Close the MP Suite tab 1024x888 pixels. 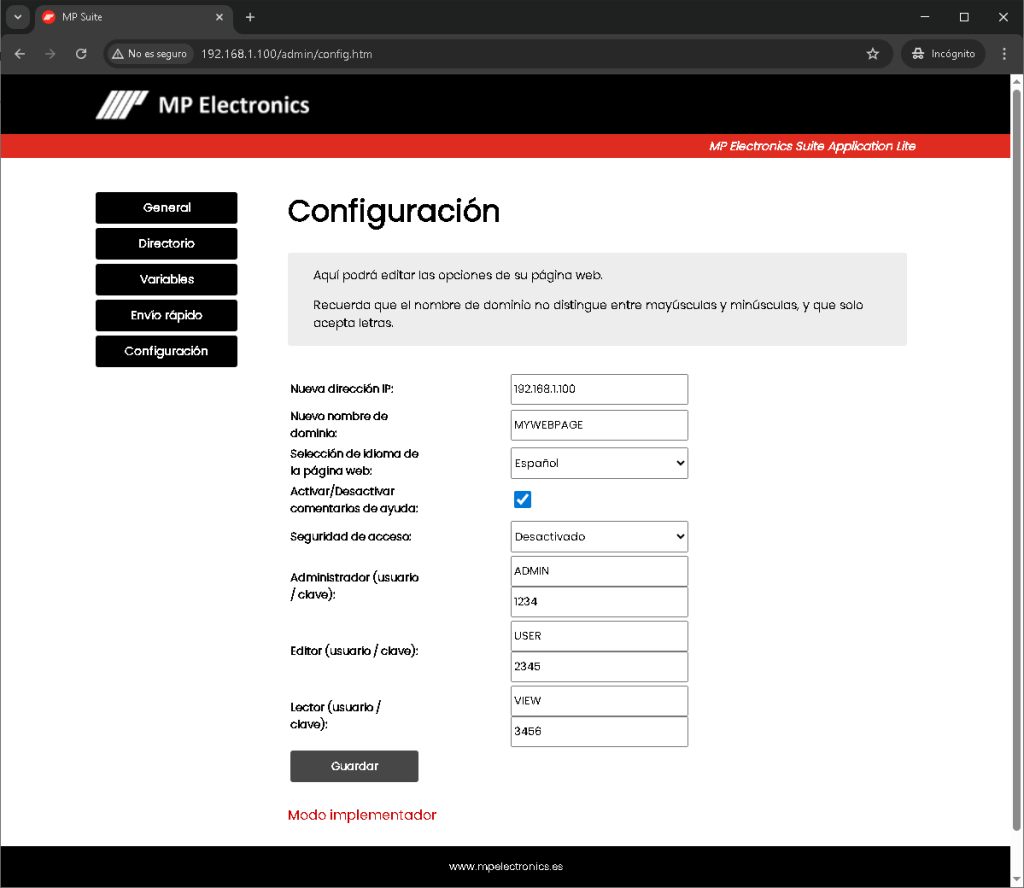coord(219,17)
